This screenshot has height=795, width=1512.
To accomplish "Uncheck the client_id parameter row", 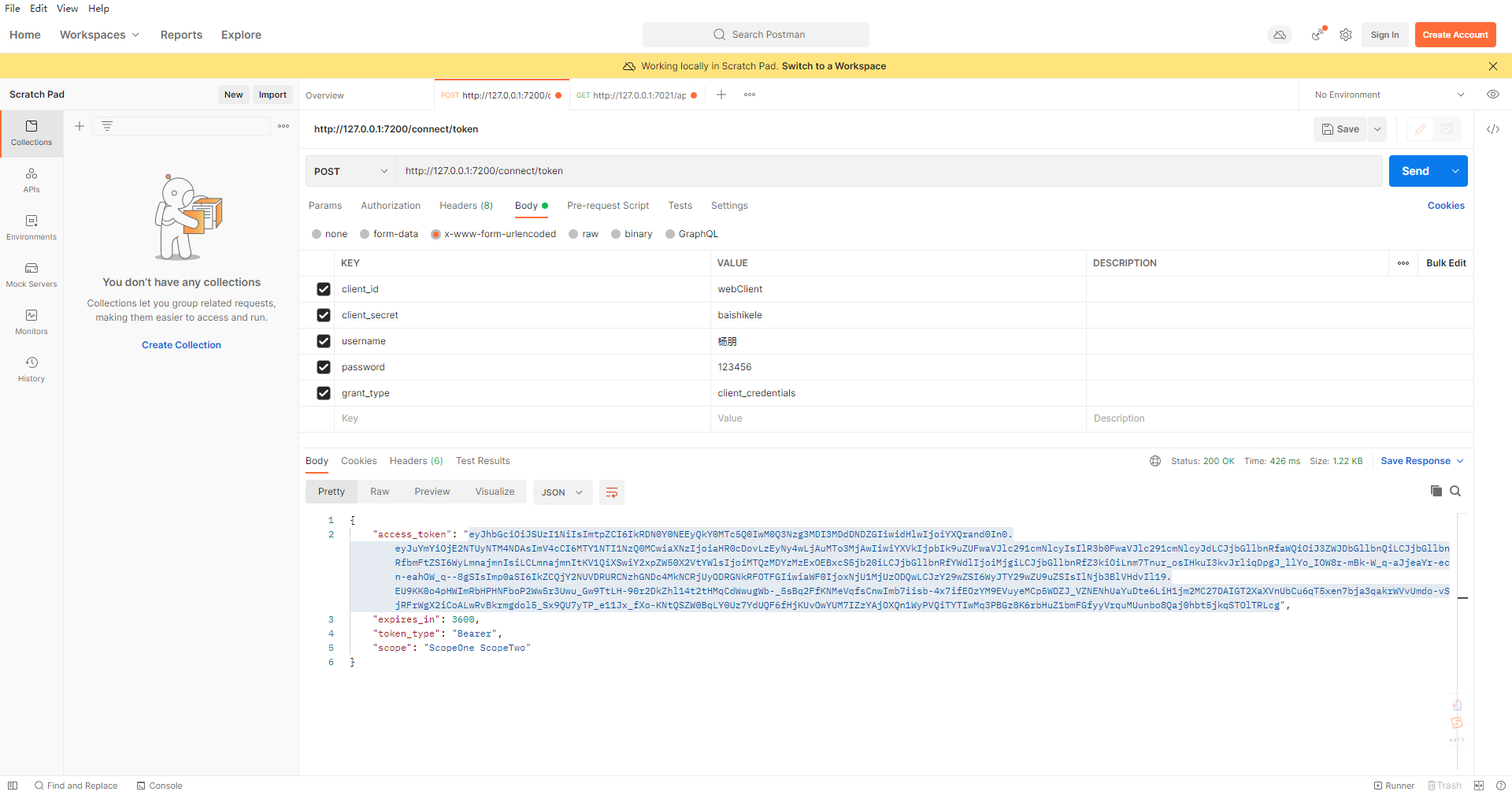I will [324, 289].
